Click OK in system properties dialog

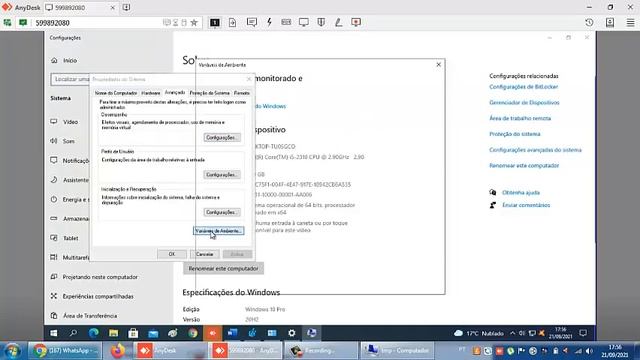(x=172, y=254)
